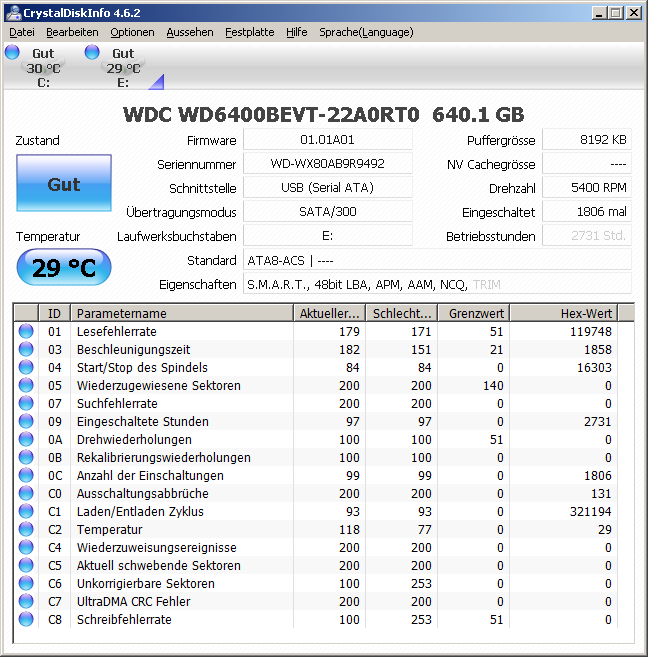The width and height of the screenshot is (648, 657).
Task: Click the Betriebsstunden value 2731 Std.
Action: tap(587, 235)
